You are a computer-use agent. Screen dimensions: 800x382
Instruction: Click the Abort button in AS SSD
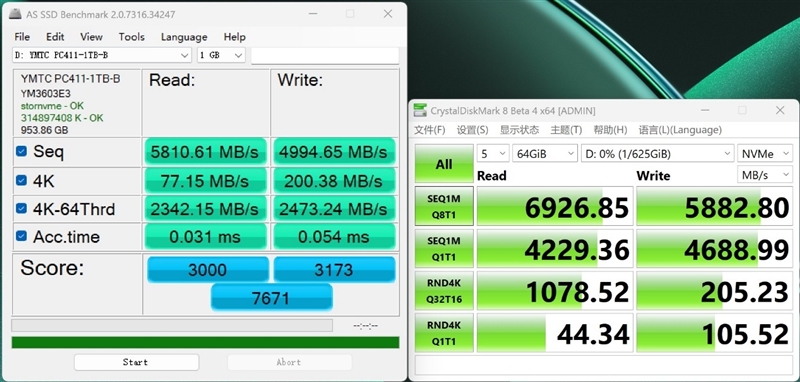coord(289,362)
